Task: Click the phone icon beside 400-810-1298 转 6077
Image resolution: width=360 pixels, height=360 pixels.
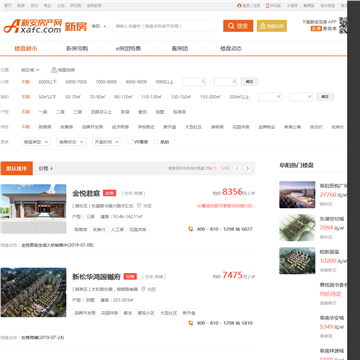Action: coord(191,229)
